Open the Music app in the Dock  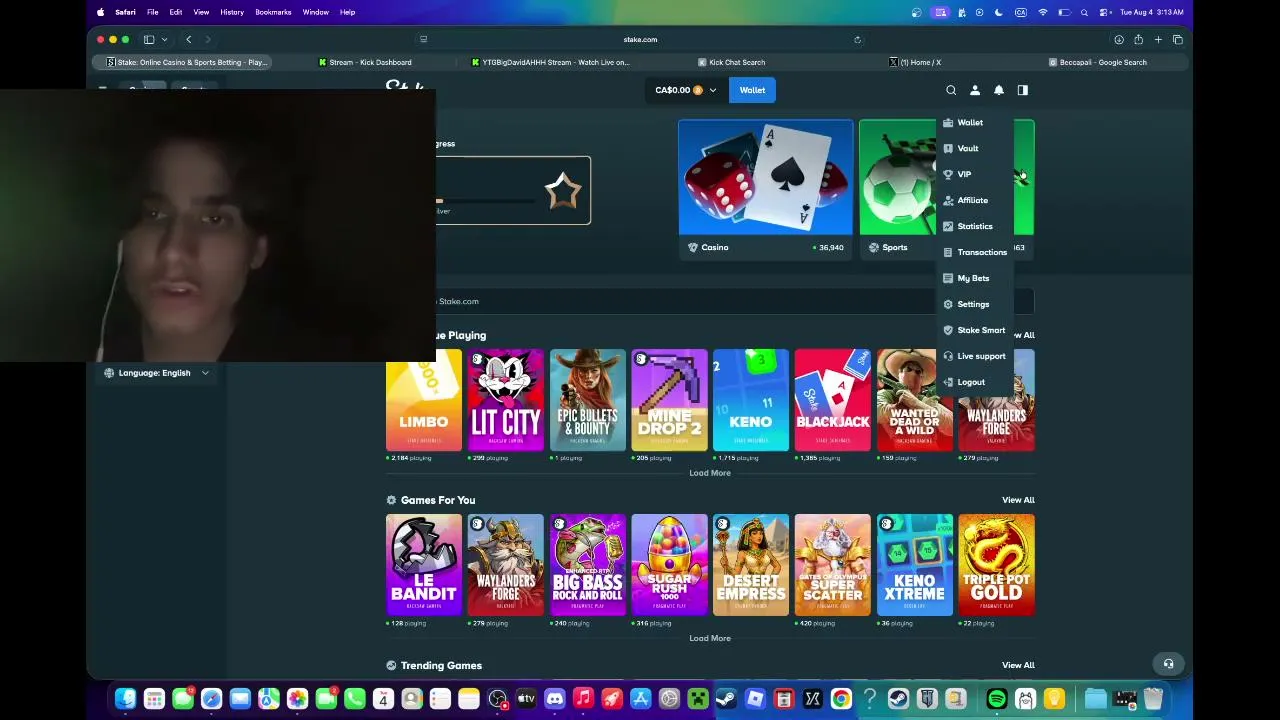point(584,699)
